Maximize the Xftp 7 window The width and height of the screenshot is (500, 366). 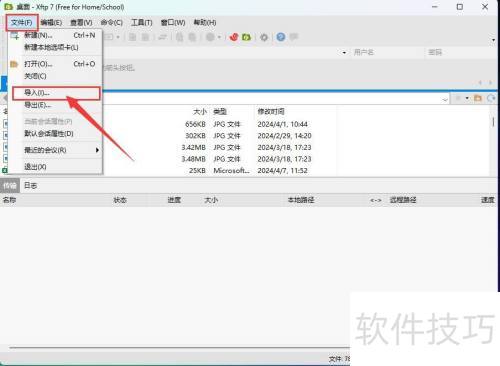pos(460,7)
